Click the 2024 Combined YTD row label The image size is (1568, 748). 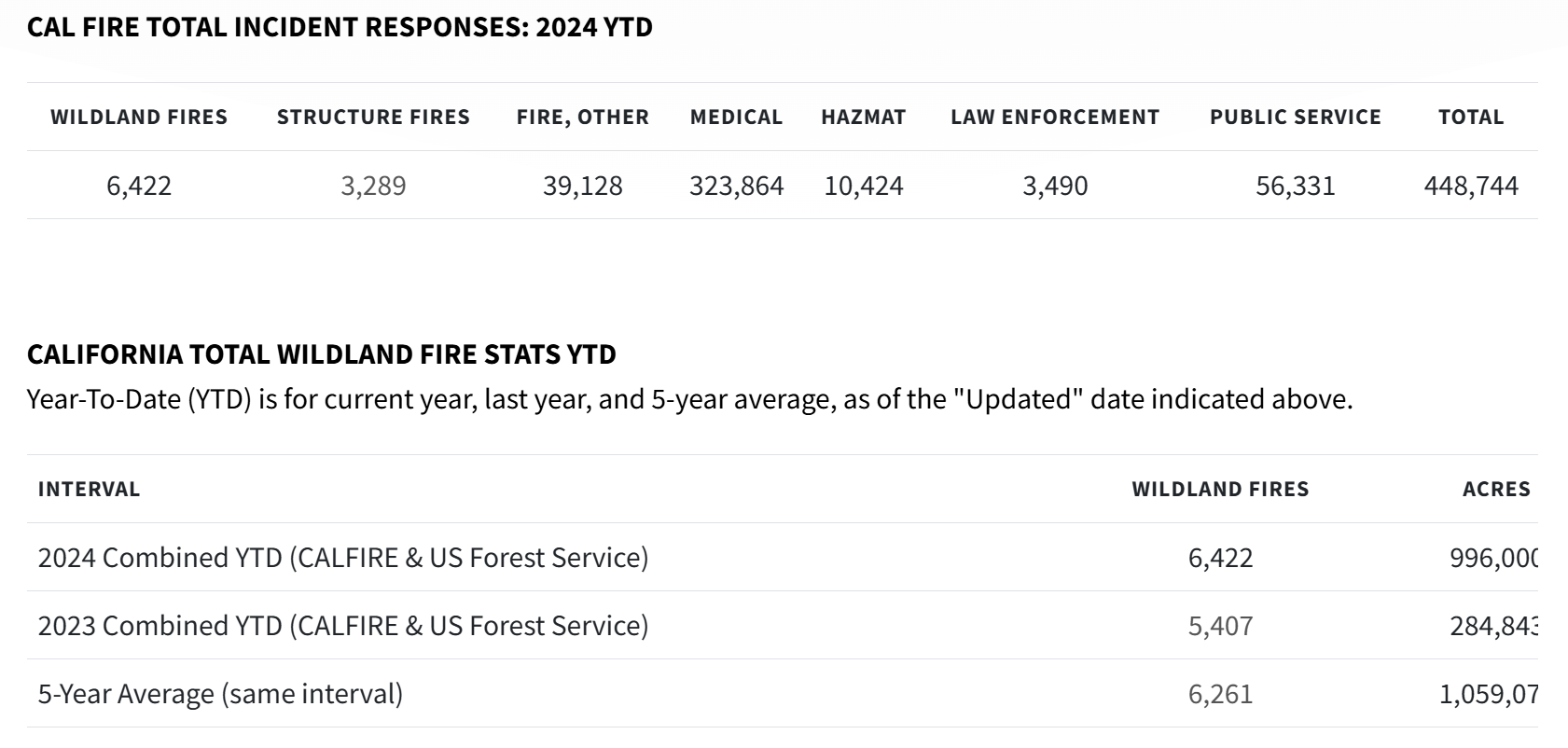tap(343, 557)
